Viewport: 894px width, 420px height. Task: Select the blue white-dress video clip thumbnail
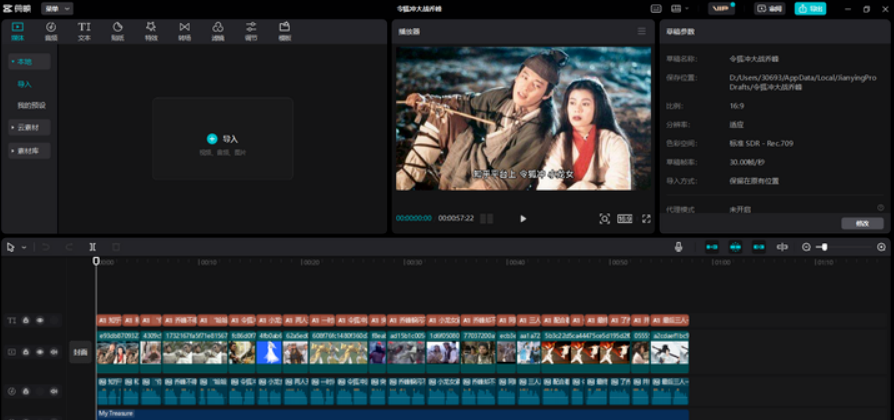[269, 352]
